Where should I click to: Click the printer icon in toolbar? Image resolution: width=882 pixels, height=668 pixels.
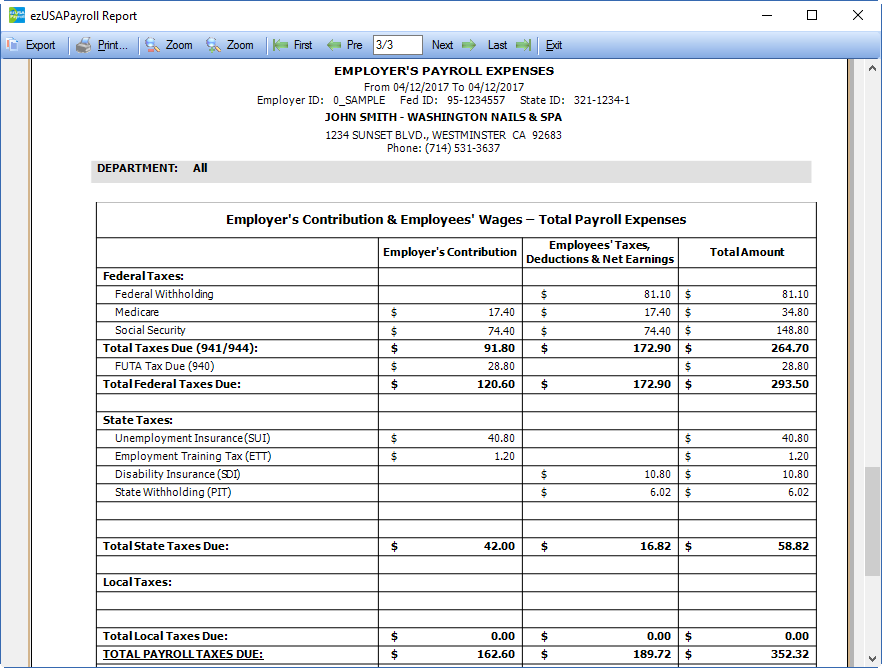click(x=84, y=45)
